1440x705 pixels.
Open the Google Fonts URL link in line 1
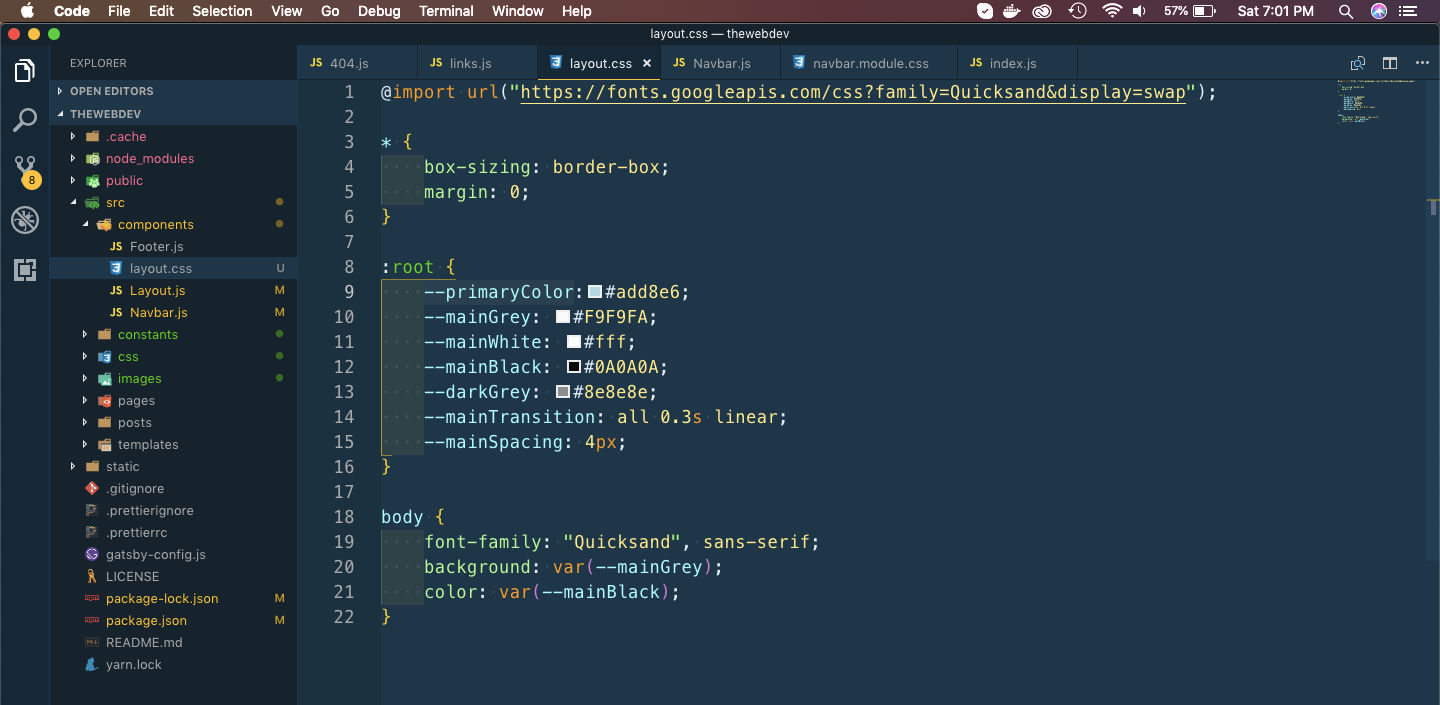(853, 92)
